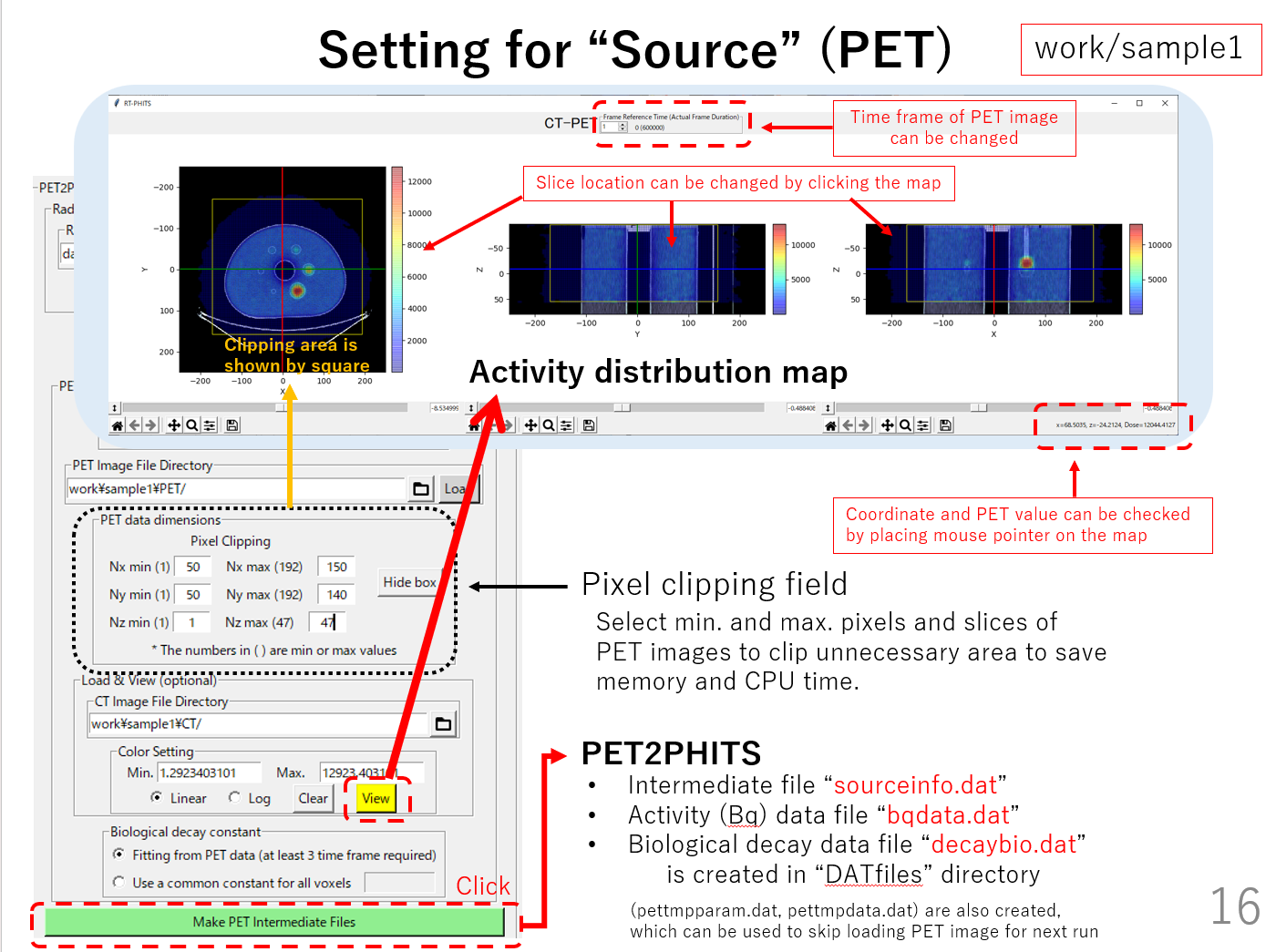
Task: Click the Frame Reference Time spinner arrows
Action: pos(623,128)
